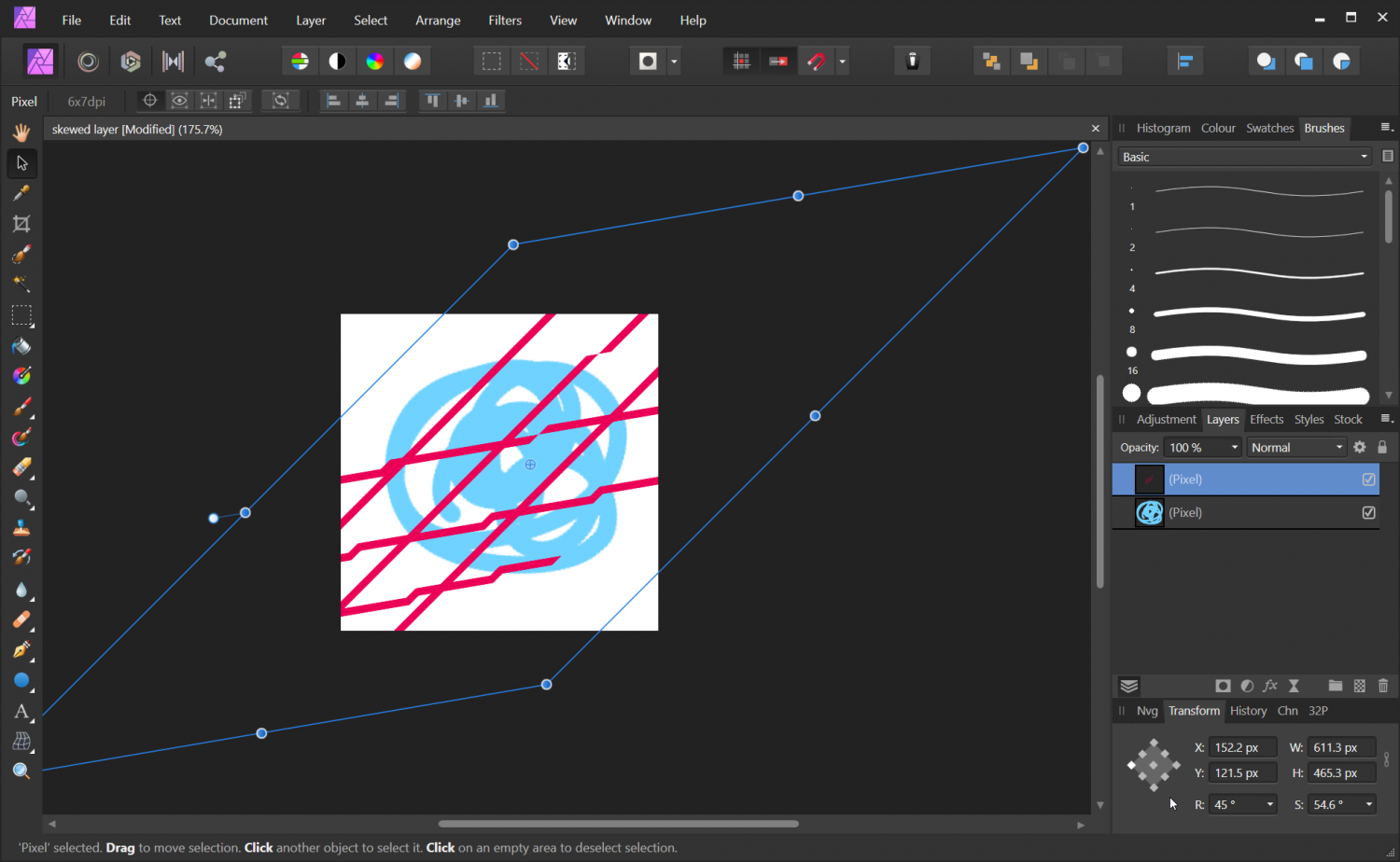Toggle Show Alignment Handles in the context toolbar
Screen dimensions: 1400x862
tap(209, 101)
